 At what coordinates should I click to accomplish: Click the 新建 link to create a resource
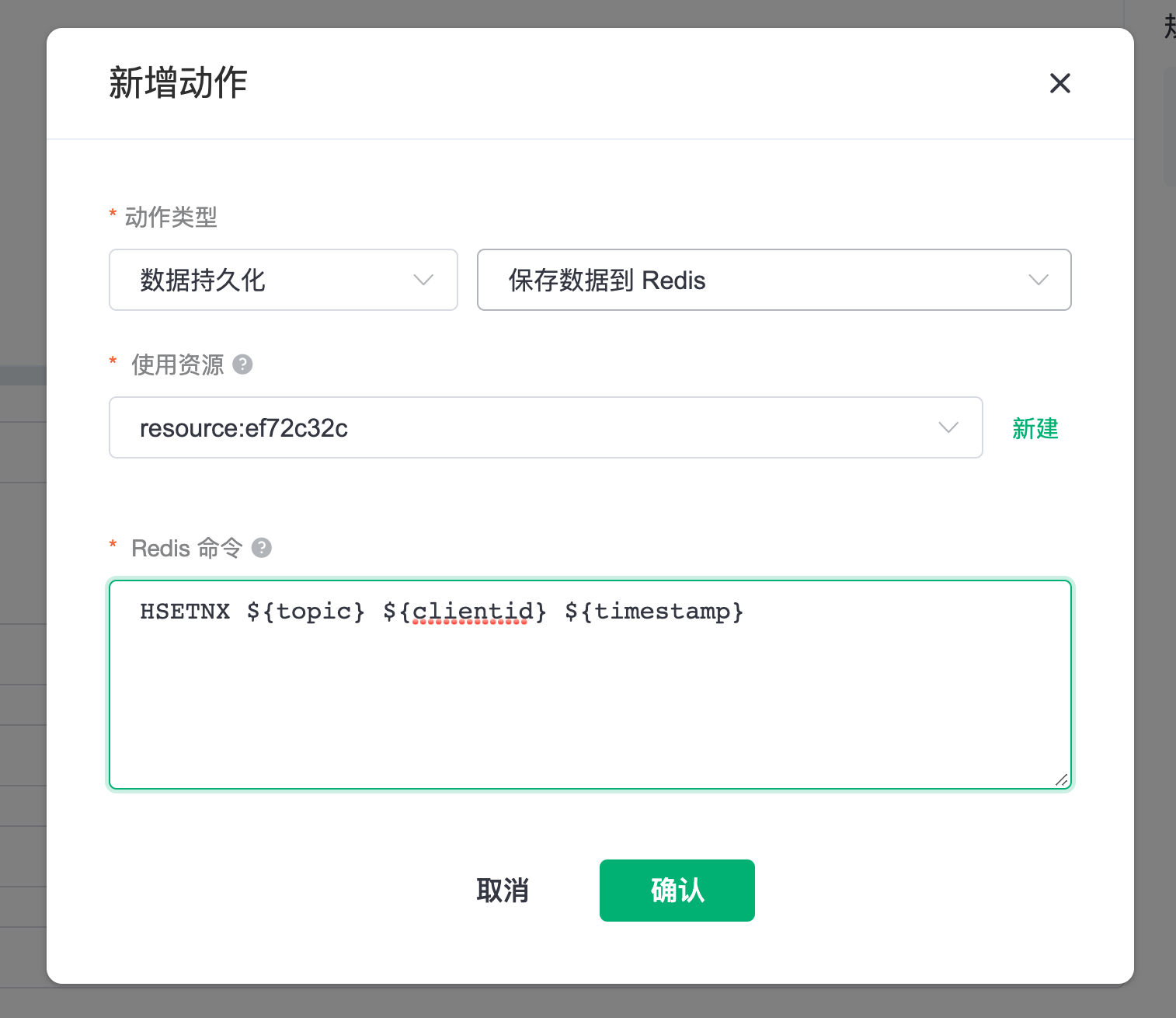coord(1035,428)
